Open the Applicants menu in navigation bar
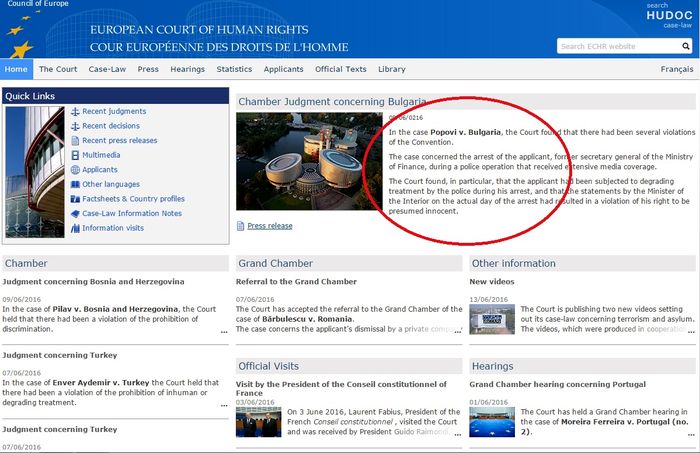The height and width of the screenshot is (453, 700). (x=283, y=69)
